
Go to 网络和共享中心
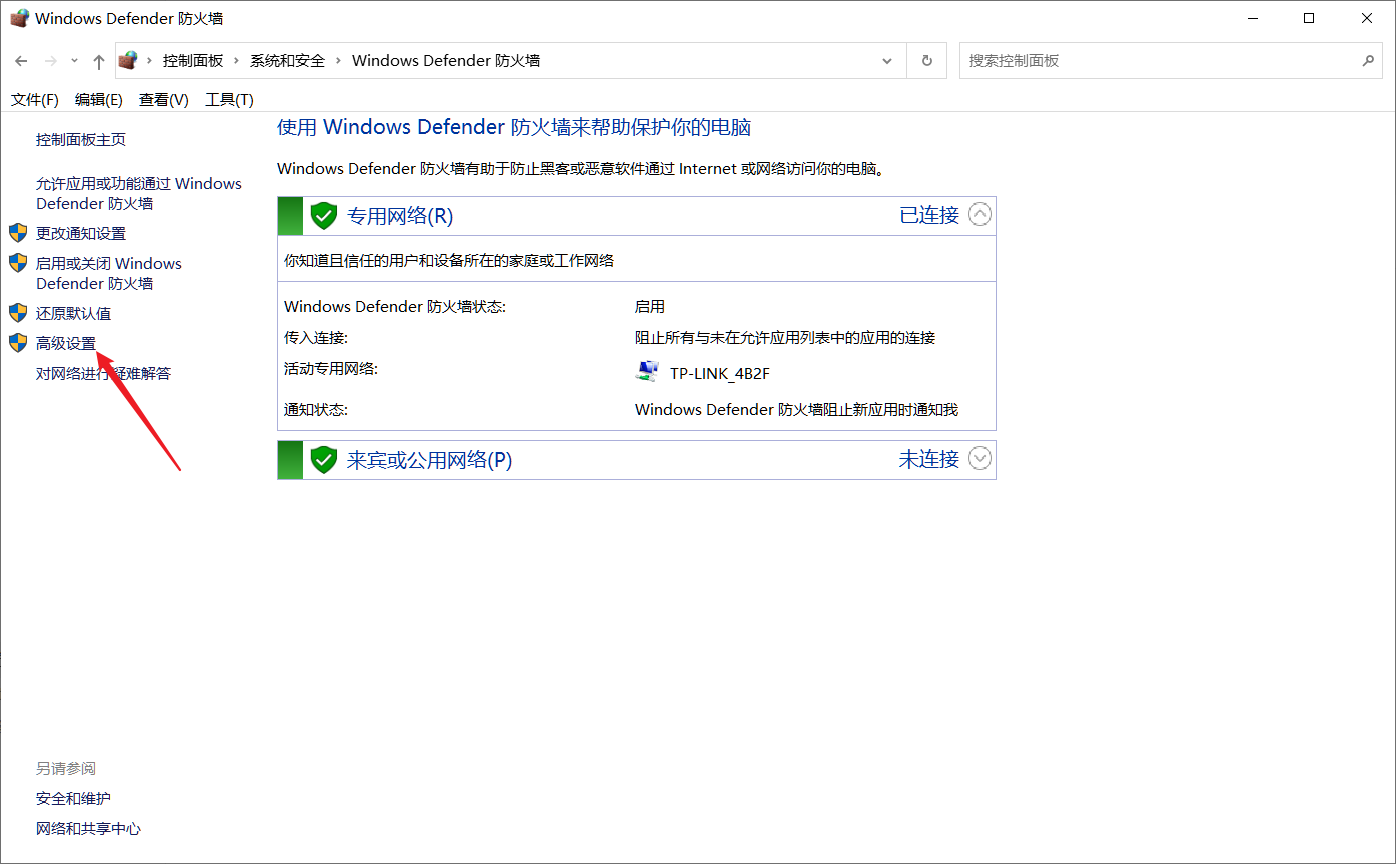pyautogui.click(x=88, y=828)
